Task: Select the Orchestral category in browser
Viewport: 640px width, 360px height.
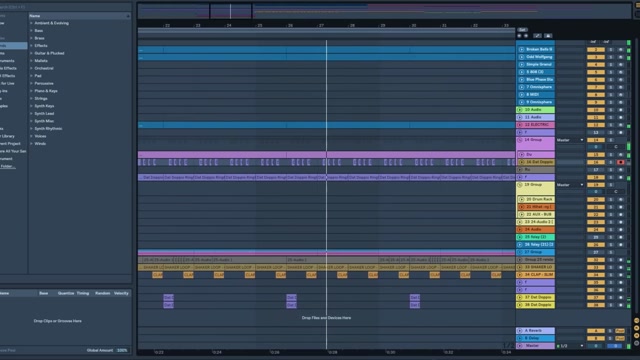Action: click(x=44, y=69)
